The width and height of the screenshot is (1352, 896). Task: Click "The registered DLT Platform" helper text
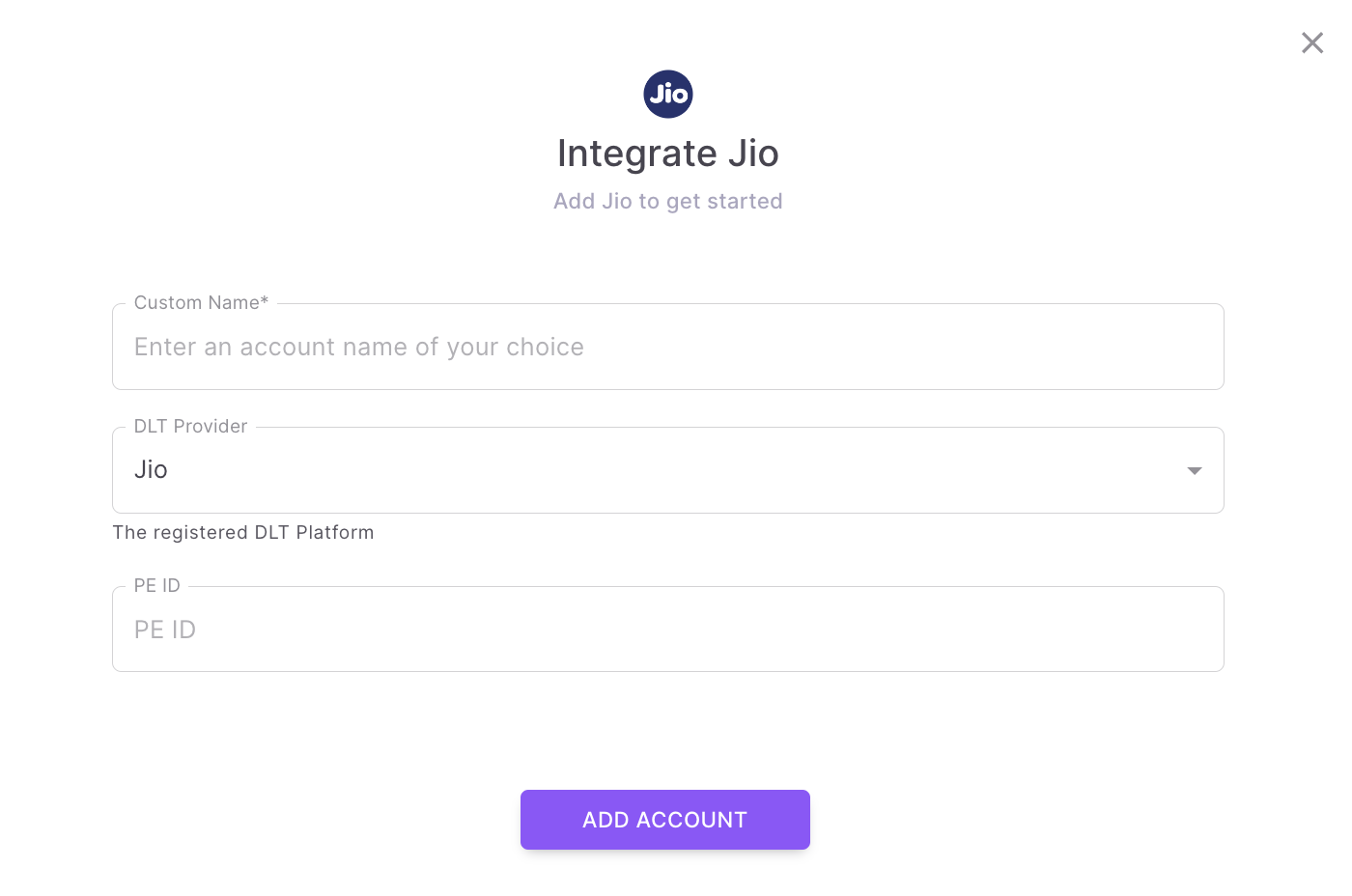pyautogui.click(x=243, y=533)
